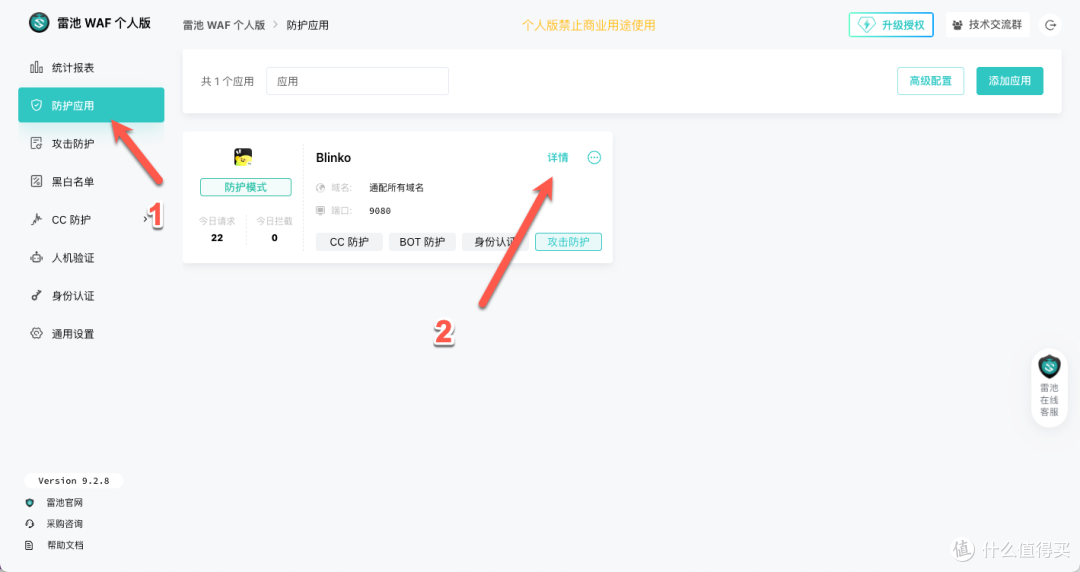Click the group icon in 技术交流群

[957, 25]
